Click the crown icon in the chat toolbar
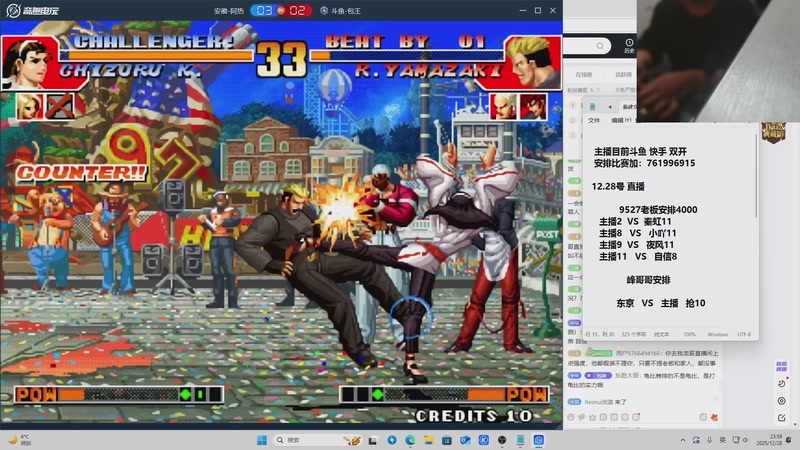Image resolution: width=800 pixels, height=450 pixels. pyautogui.click(x=592, y=417)
